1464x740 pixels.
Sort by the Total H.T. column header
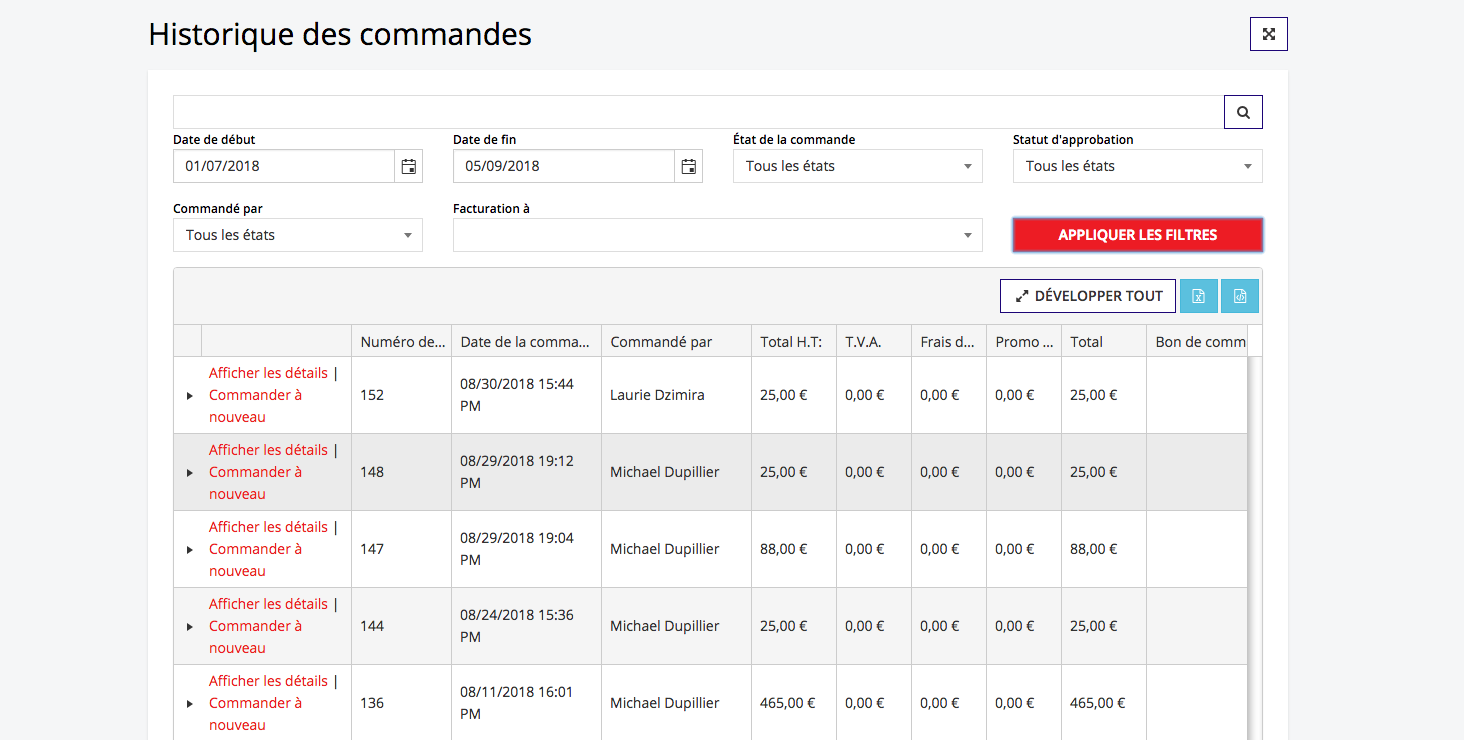point(791,342)
